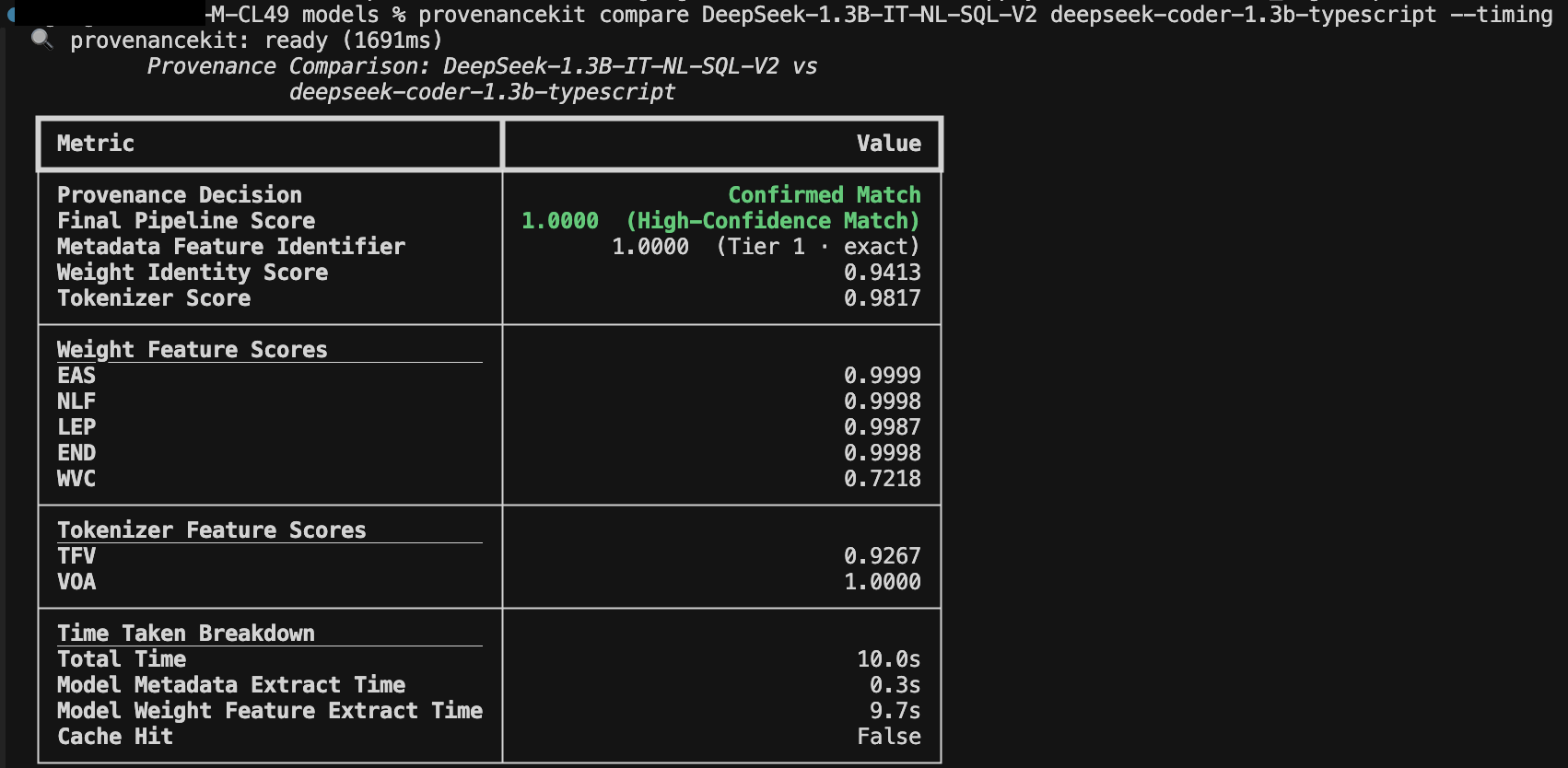The width and height of the screenshot is (1568, 768).
Task: Click the Total Time value 10.0s
Action: click(889, 659)
